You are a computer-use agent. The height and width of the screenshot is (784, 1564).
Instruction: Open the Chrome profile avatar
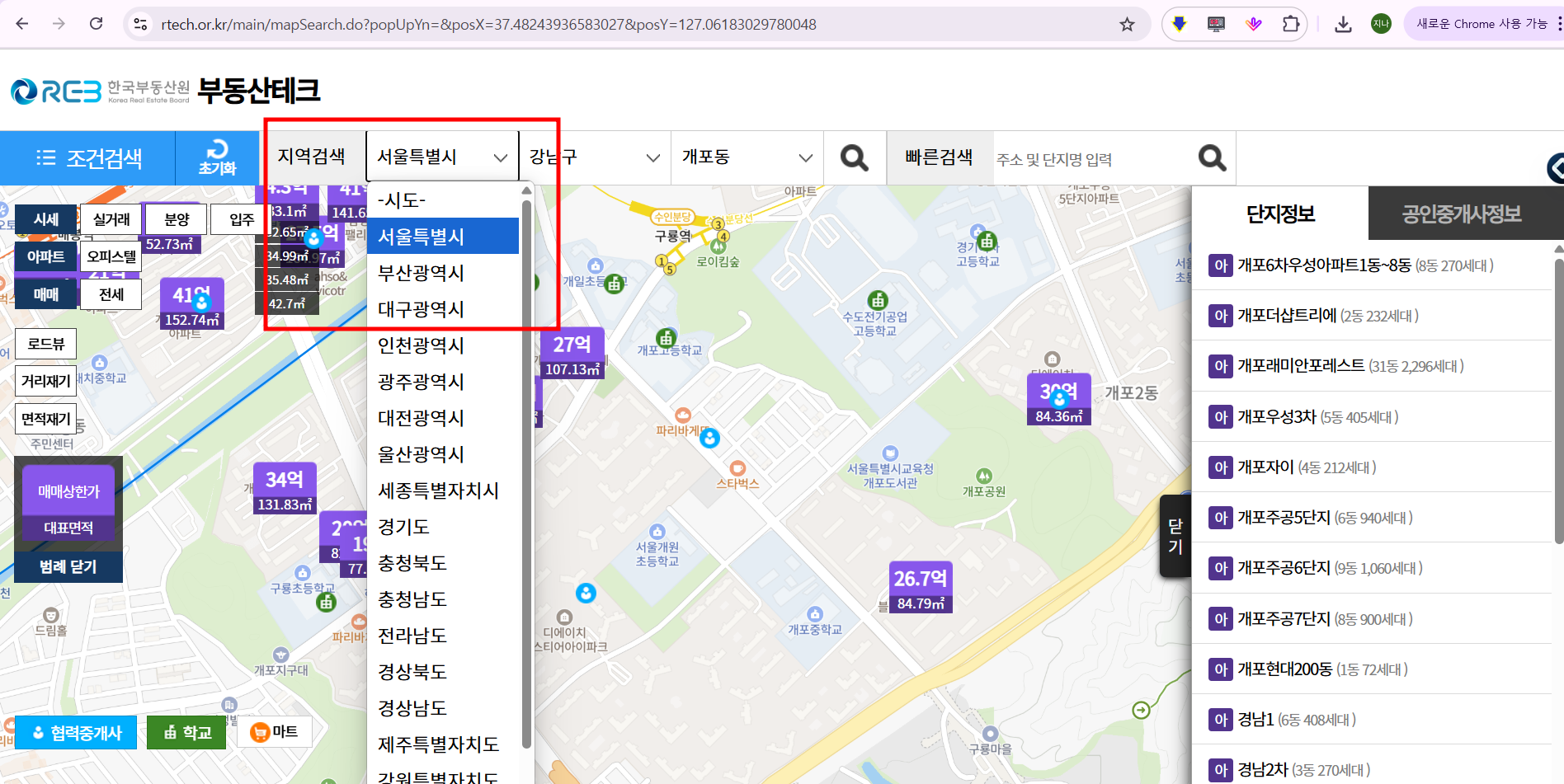tap(1381, 24)
